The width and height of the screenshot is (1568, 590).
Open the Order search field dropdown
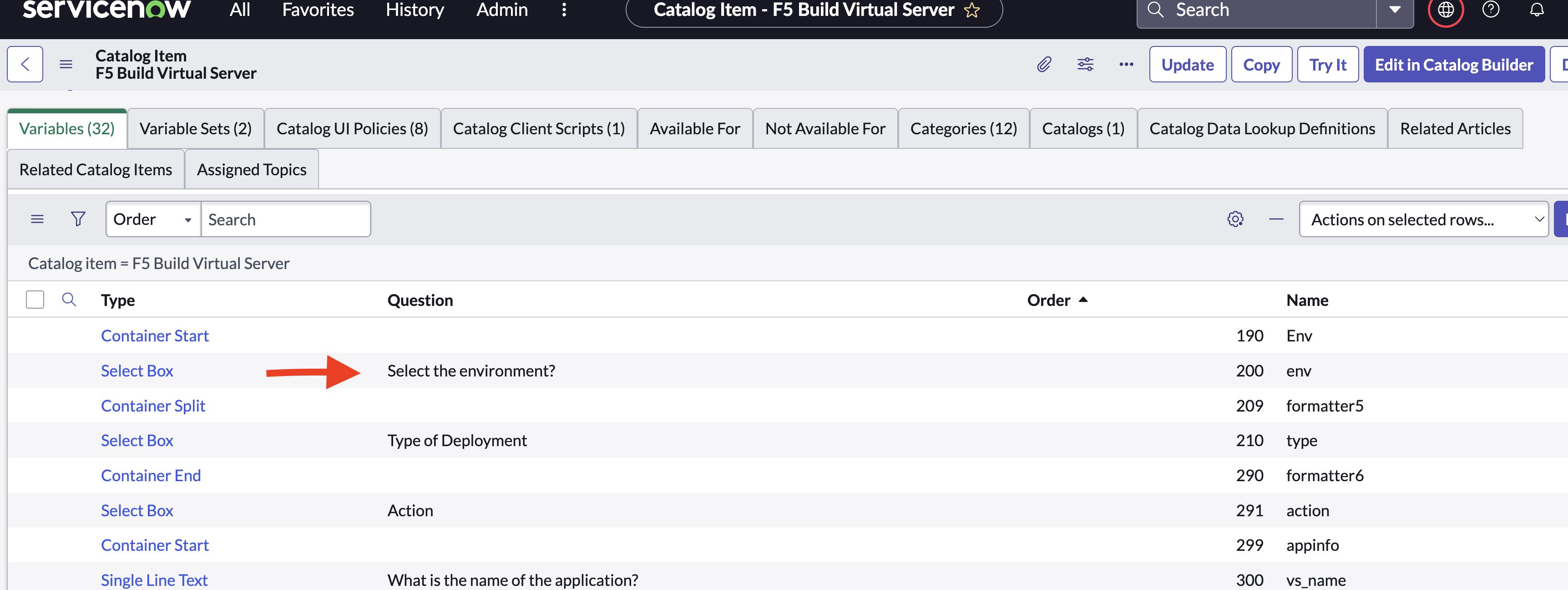(x=153, y=219)
